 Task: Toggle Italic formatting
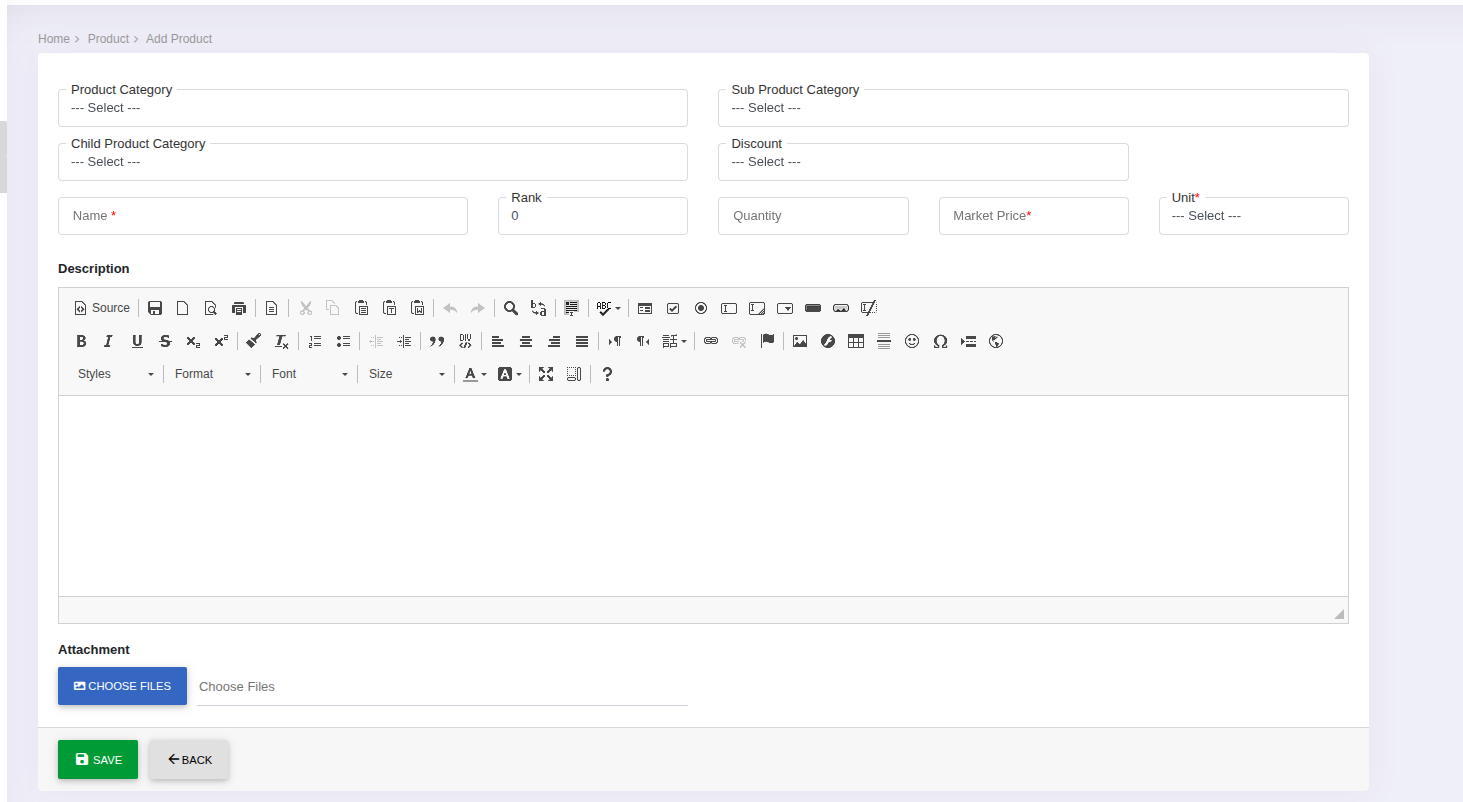[x=109, y=341]
